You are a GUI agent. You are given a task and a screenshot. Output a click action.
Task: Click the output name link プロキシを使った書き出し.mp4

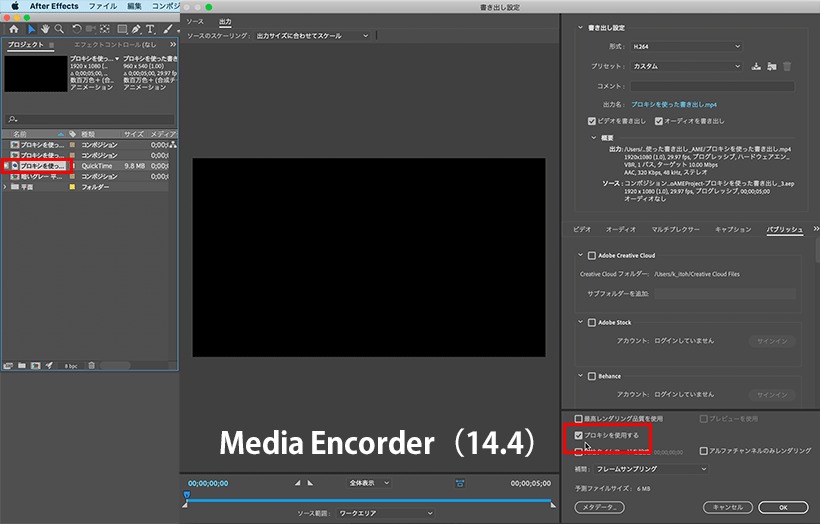point(674,105)
